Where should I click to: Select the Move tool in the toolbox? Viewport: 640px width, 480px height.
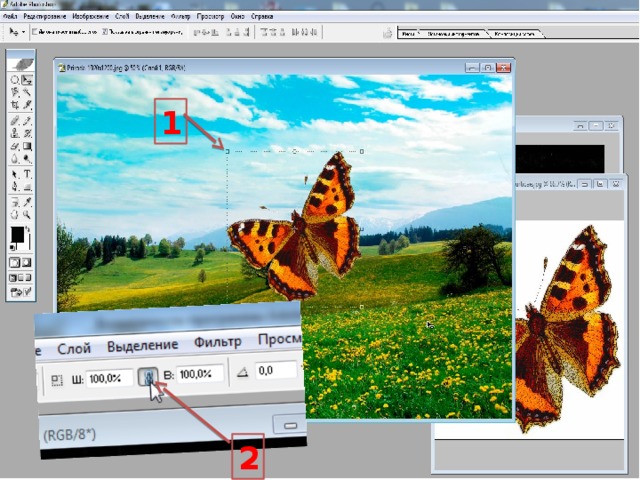click(x=28, y=79)
